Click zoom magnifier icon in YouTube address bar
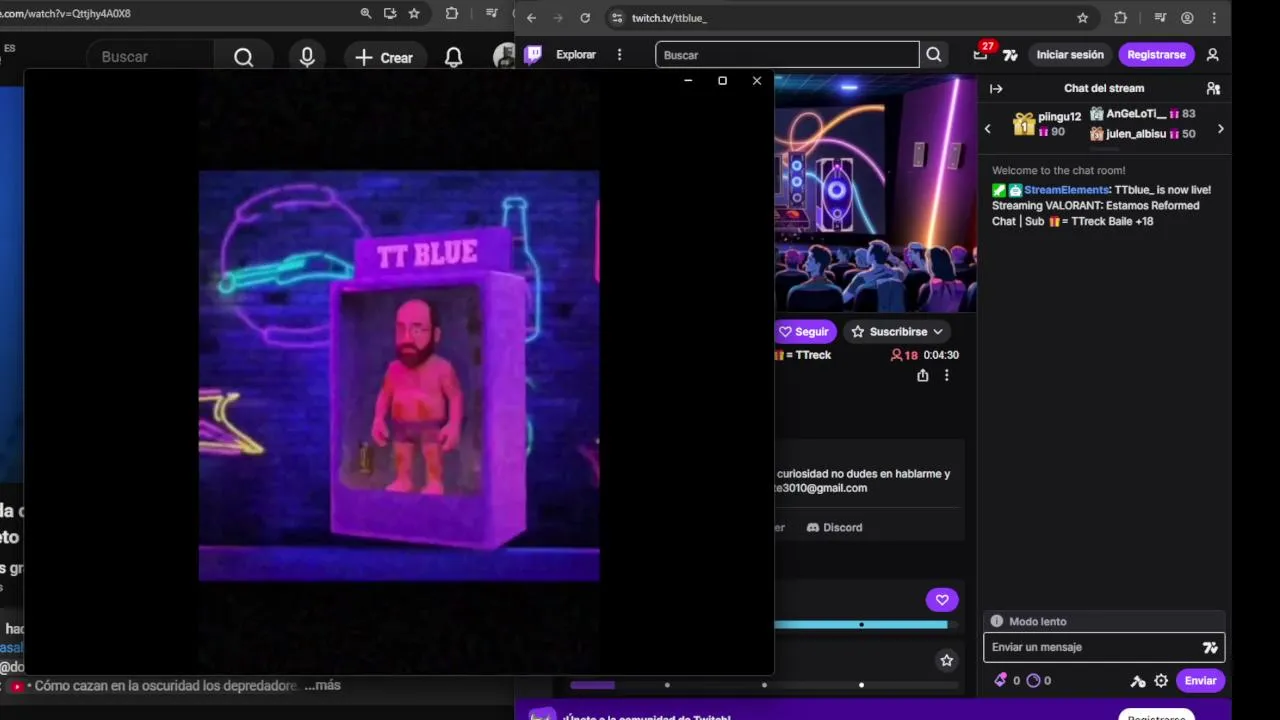This screenshot has width=1280, height=720. pos(366,13)
